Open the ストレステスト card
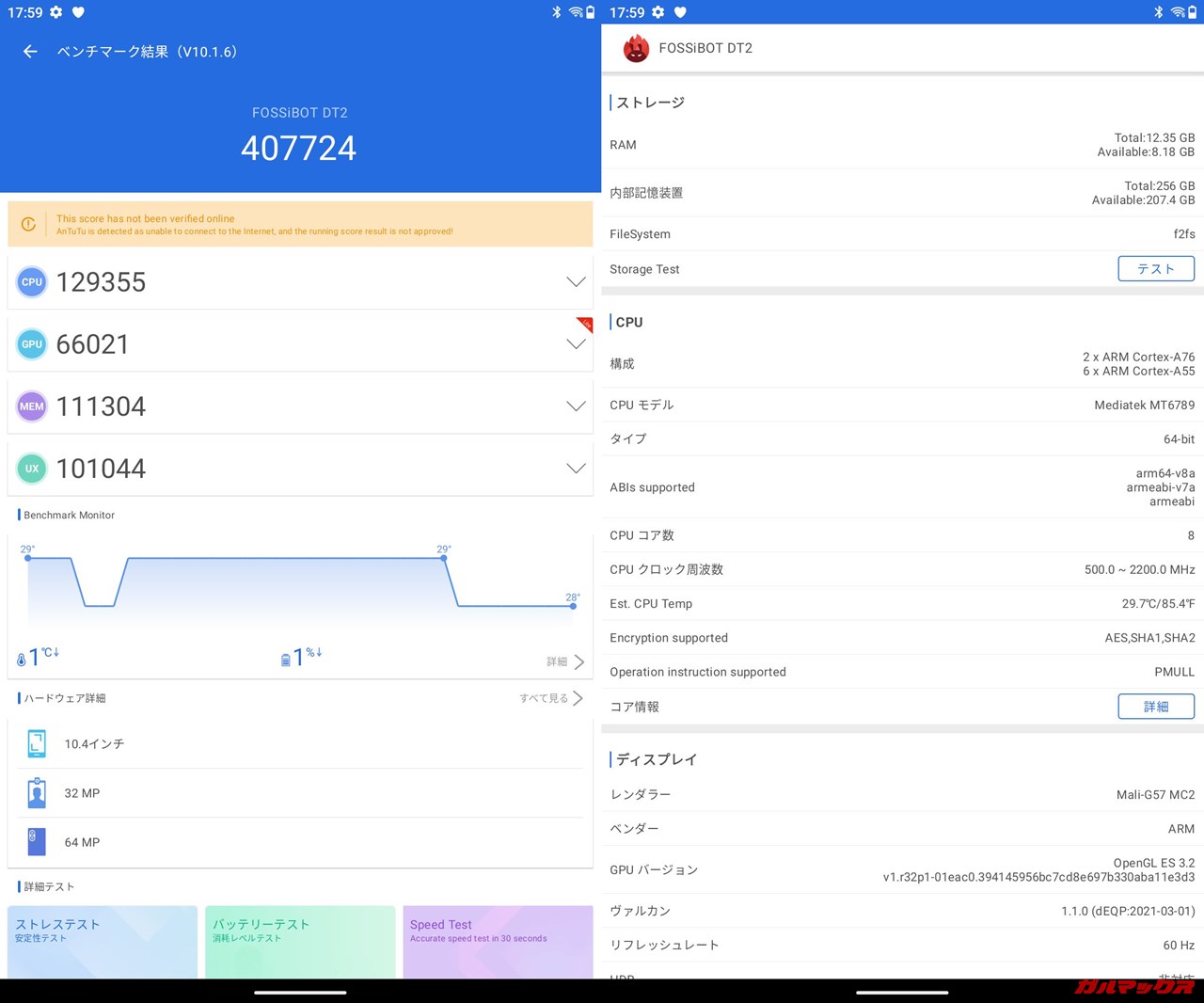Screen dimensions: 1204x1003 (103, 941)
